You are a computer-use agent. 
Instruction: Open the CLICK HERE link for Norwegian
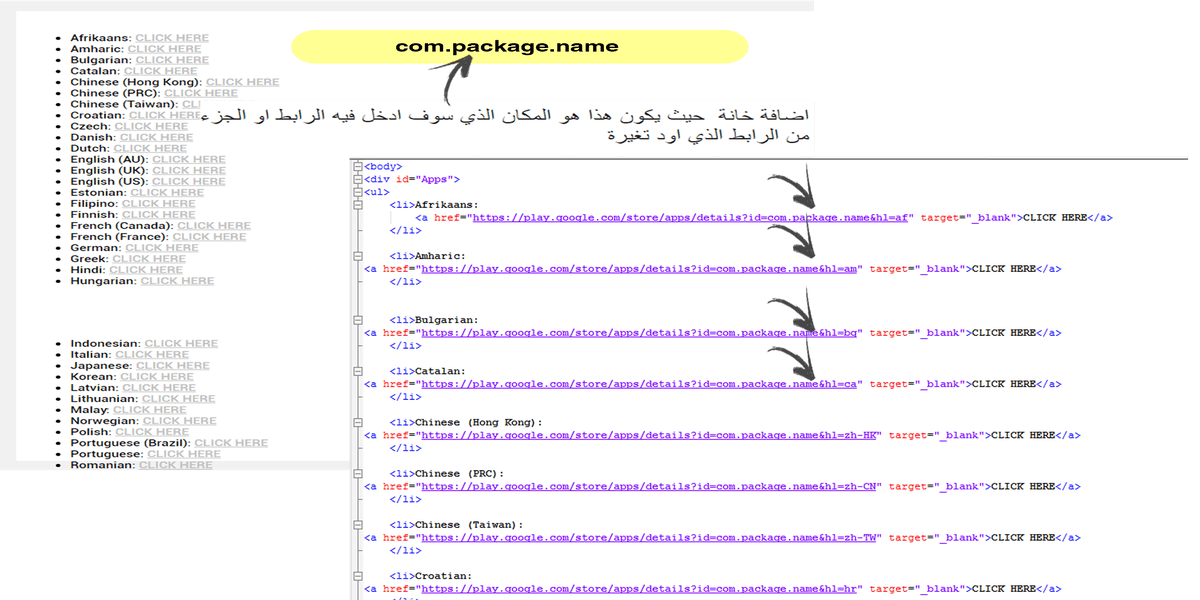click(180, 420)
